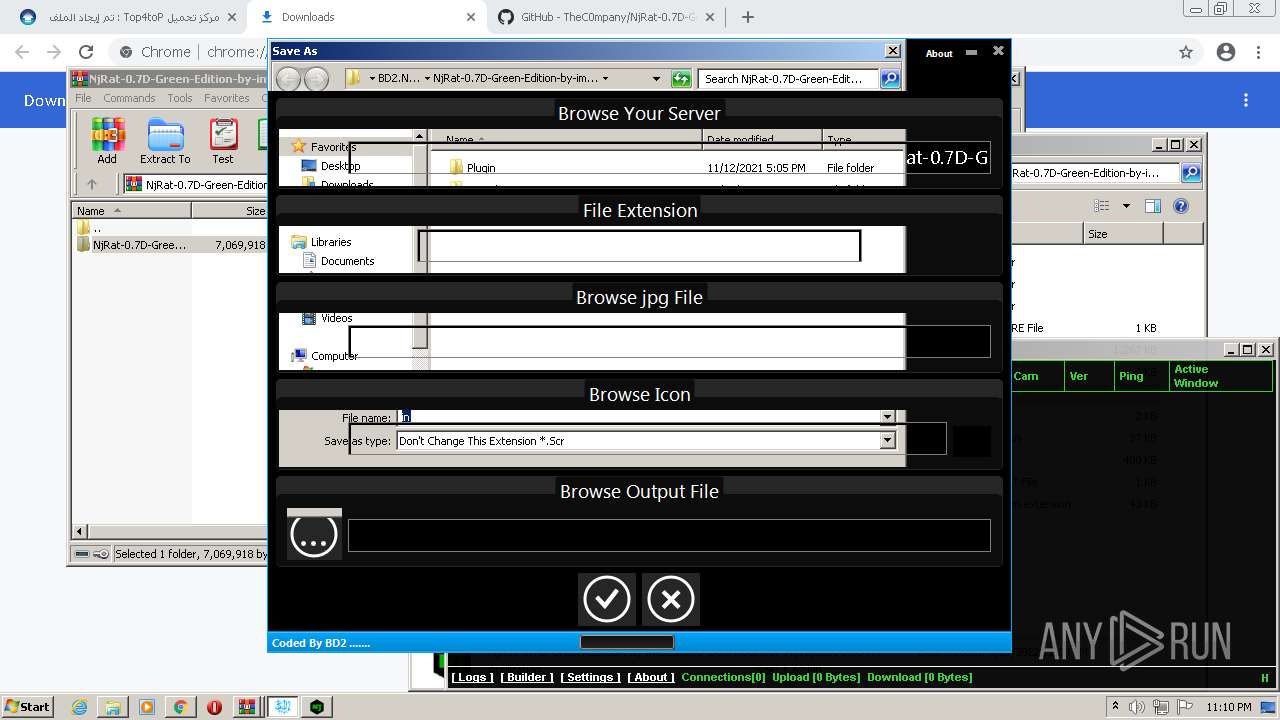Click the WinRAR Test archive icon
1280x720 pixels.
[x=223, y=140]
